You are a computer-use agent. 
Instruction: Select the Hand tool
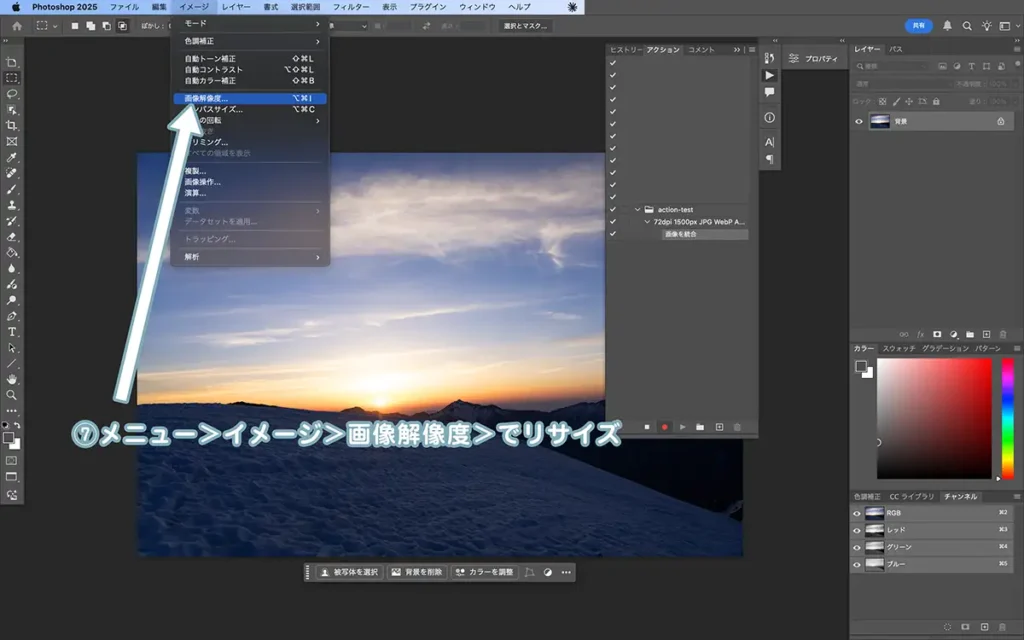(x=12, y=379)
